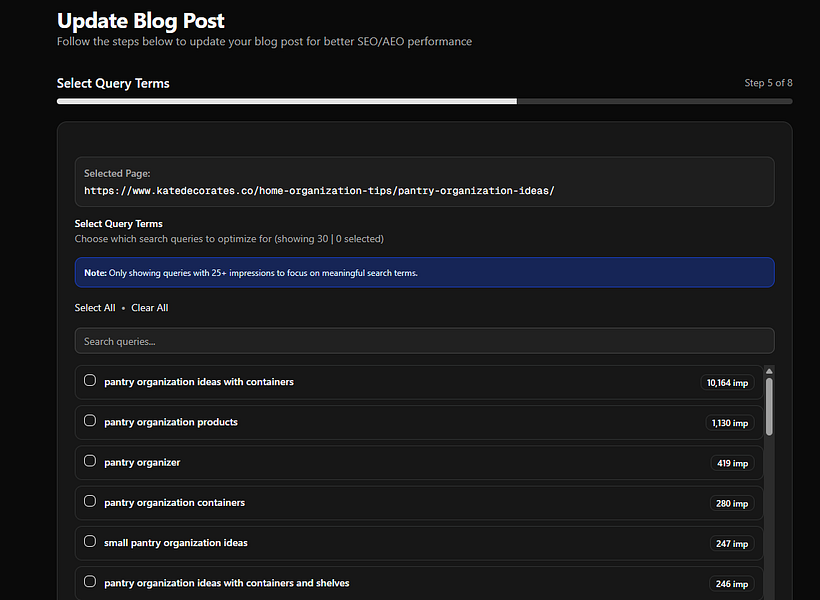Click Clear All link
The height and width of the screenshot is (600, 820).
pyautogui.click(x=150, y=308)
